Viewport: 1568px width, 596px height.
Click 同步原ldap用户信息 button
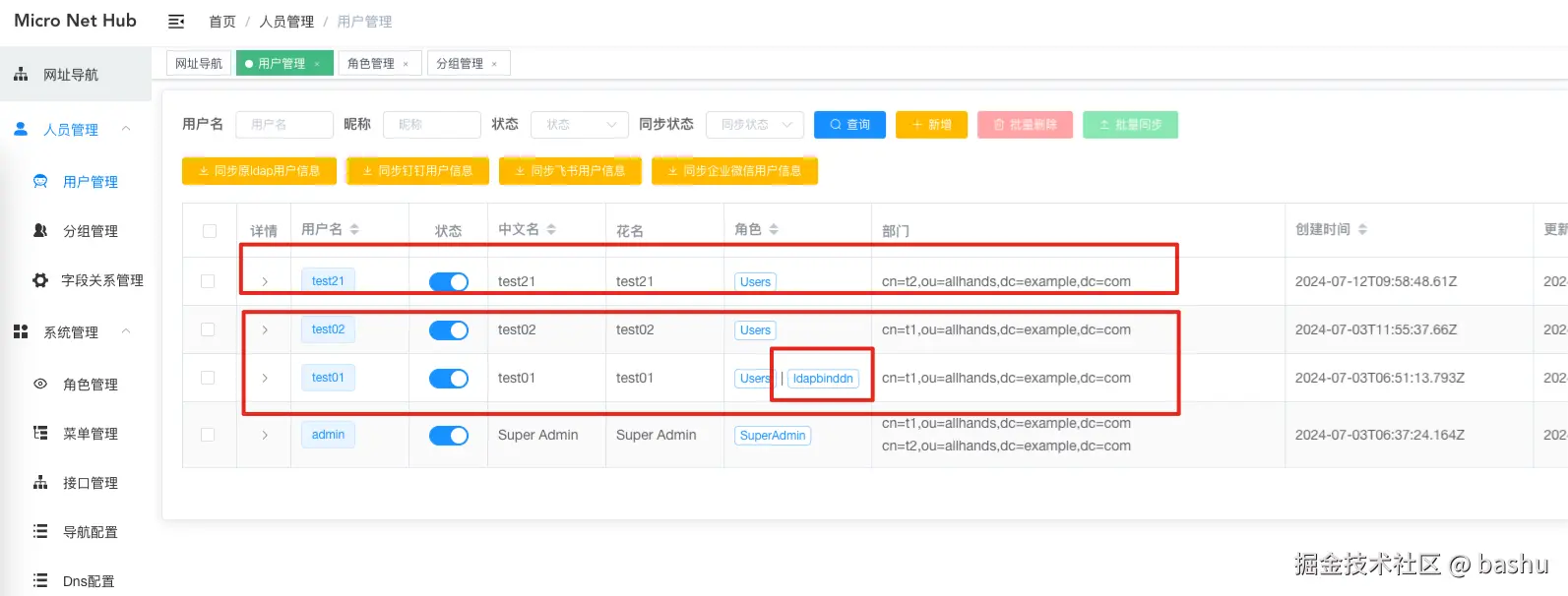[x=259, y=171]
